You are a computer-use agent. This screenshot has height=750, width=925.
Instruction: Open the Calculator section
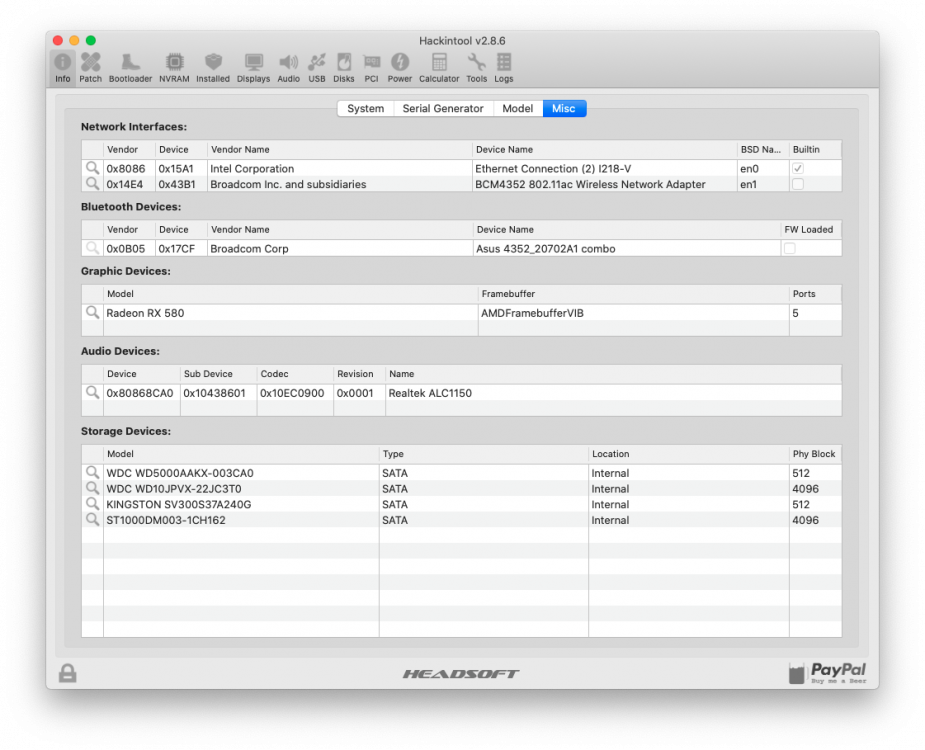point(439,68)
